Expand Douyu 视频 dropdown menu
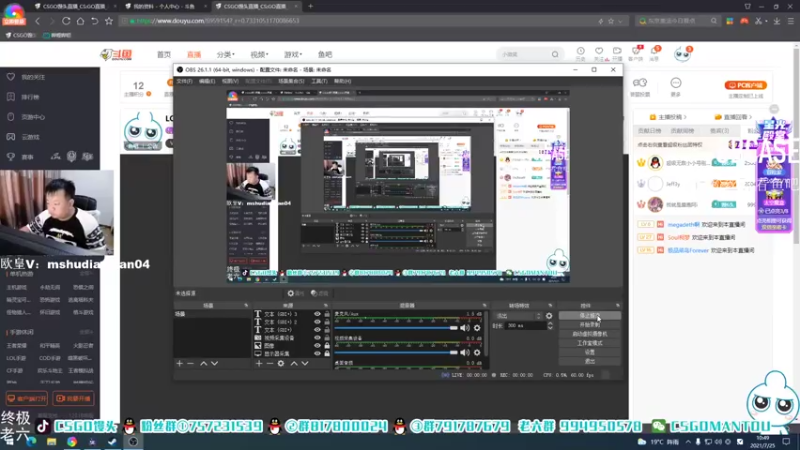The width and height of the screenshot is (800, 450). click(259, 55)
